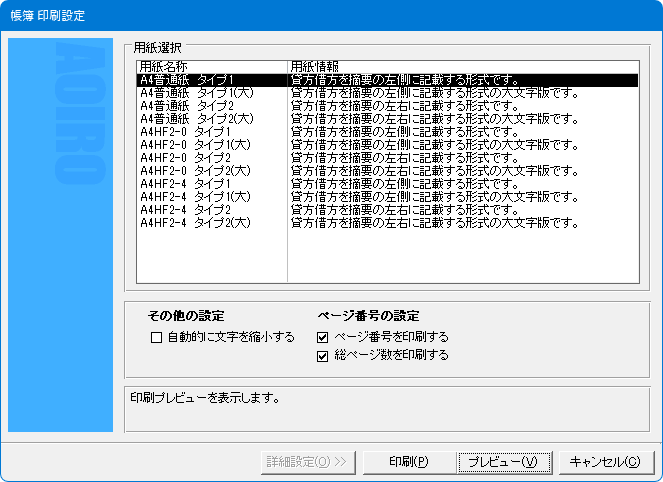Click the 用紙情報 column header
This screenshot has height=482, width=663.
click(314, 66)
